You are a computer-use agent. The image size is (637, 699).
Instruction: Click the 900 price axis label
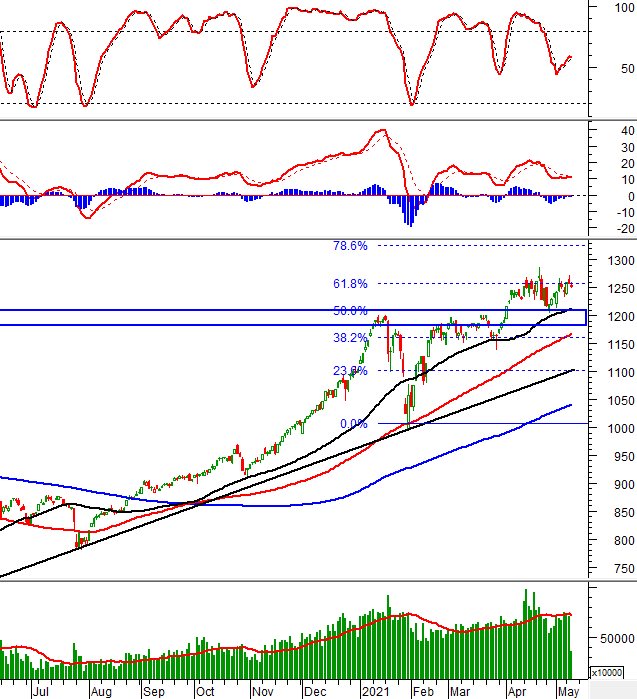pyautogui.click(x=624, y=485)
